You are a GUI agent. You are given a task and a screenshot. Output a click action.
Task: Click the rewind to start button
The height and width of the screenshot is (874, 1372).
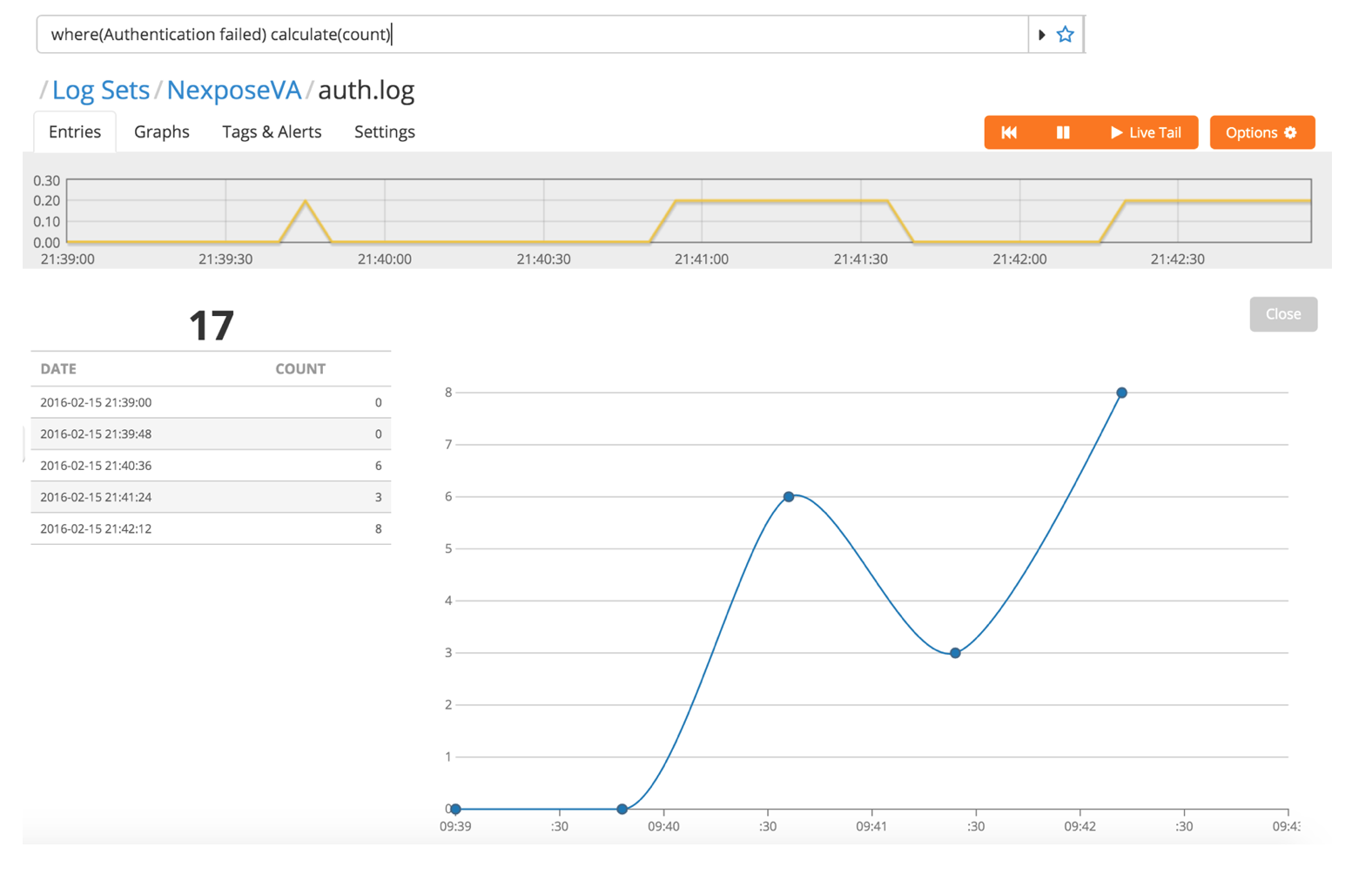1009,132
